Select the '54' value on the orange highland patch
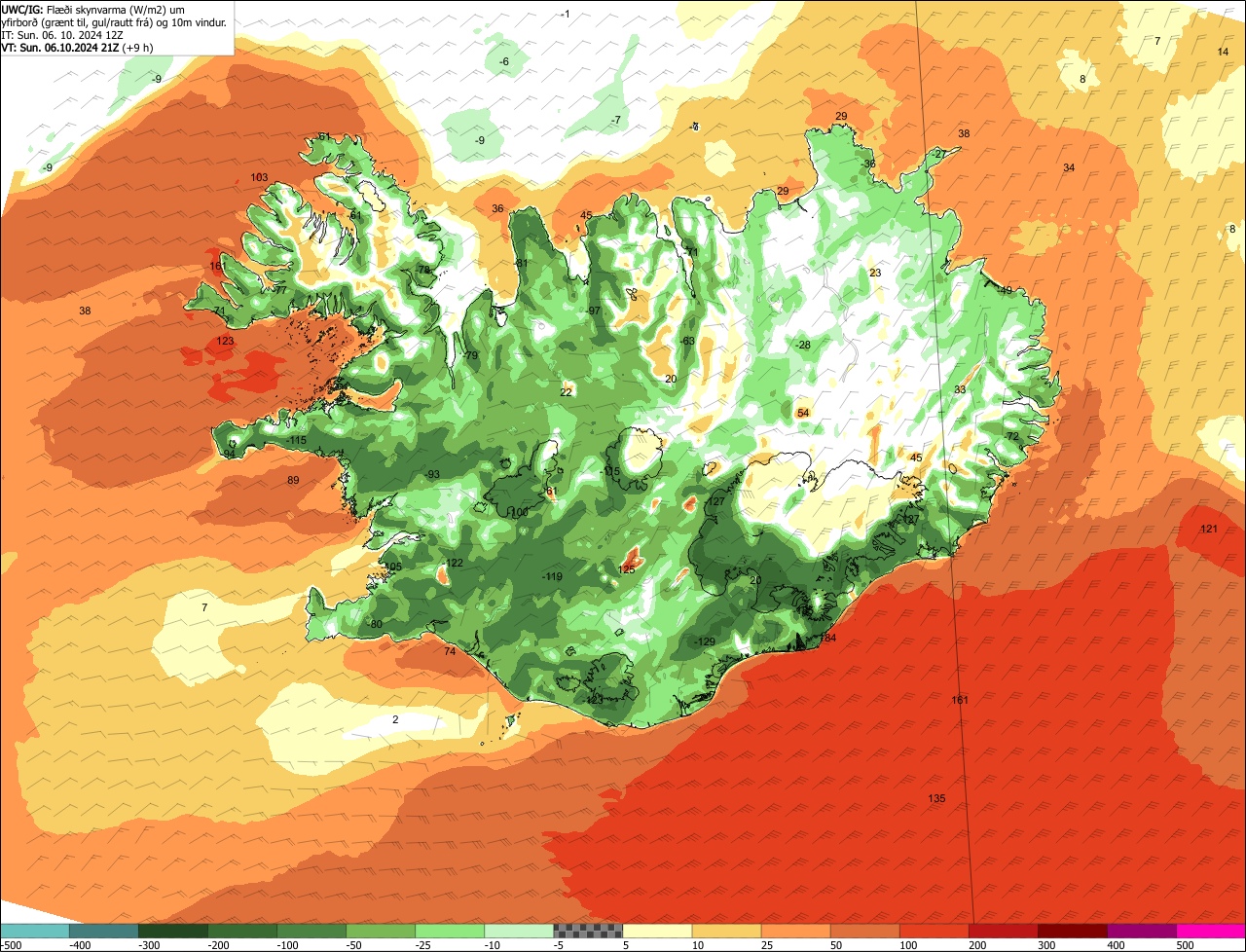Image resolution: width=1246 pixels, height=952 pixels. tap(803, 413)
